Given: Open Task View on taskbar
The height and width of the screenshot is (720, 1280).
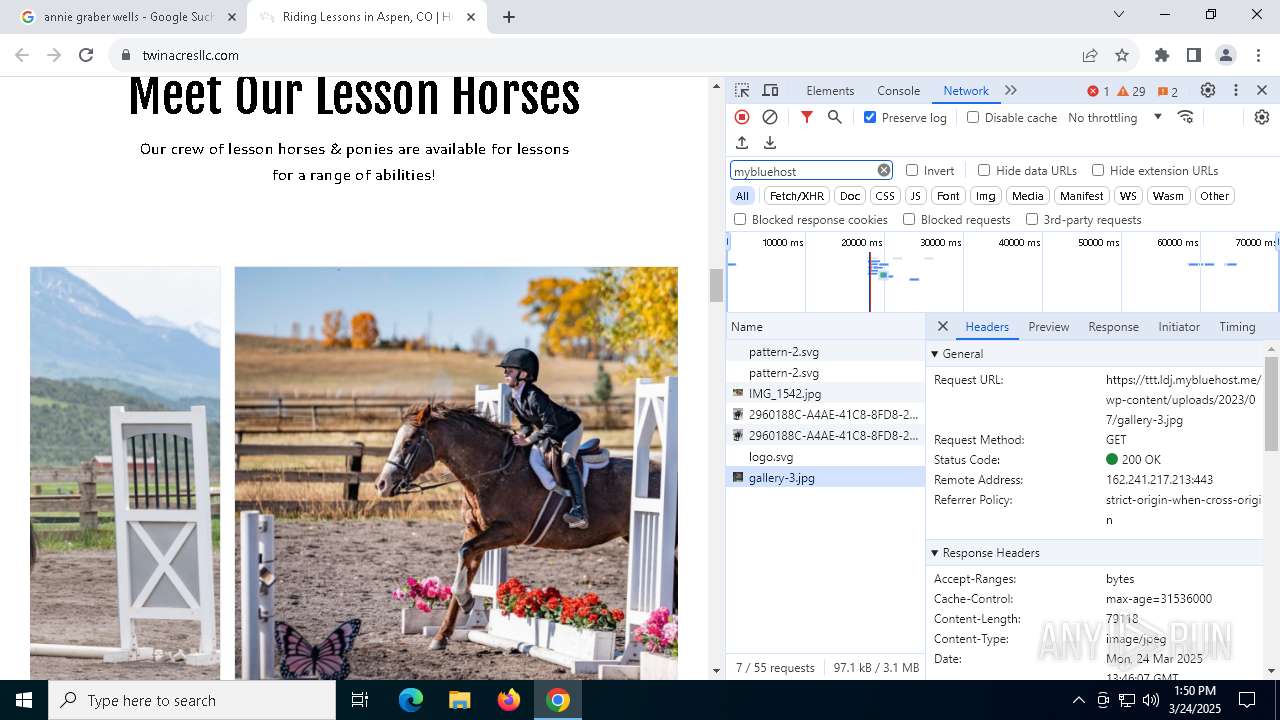Looking at the screenshot, I should pyautogui.click(x=360, y=700).
